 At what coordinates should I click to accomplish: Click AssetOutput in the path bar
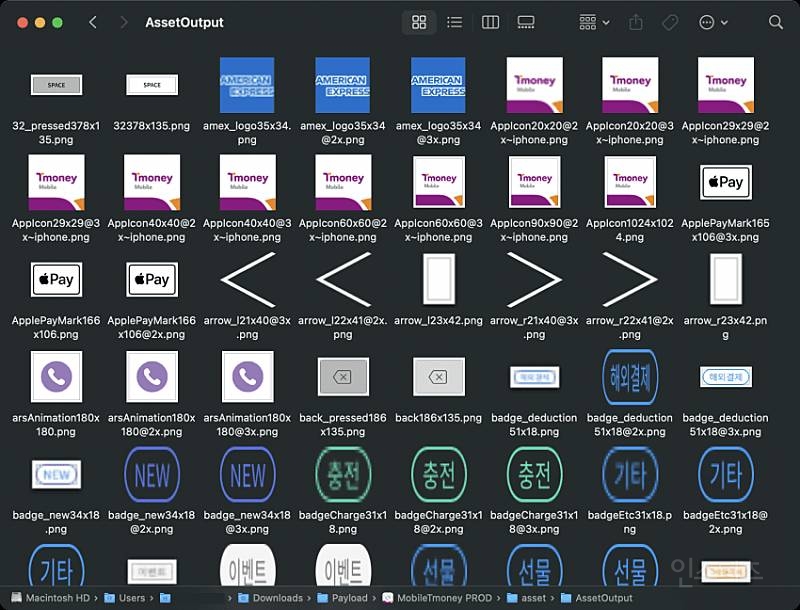(597, 598)
